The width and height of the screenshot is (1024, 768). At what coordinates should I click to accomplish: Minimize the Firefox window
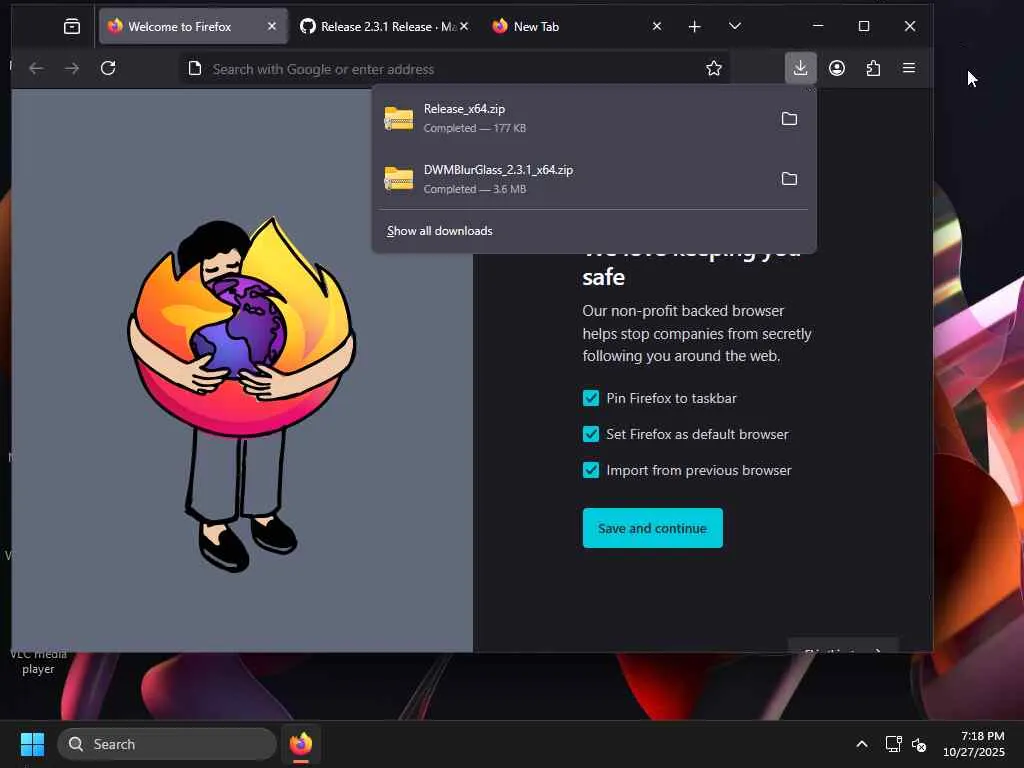tap(818, 26)
